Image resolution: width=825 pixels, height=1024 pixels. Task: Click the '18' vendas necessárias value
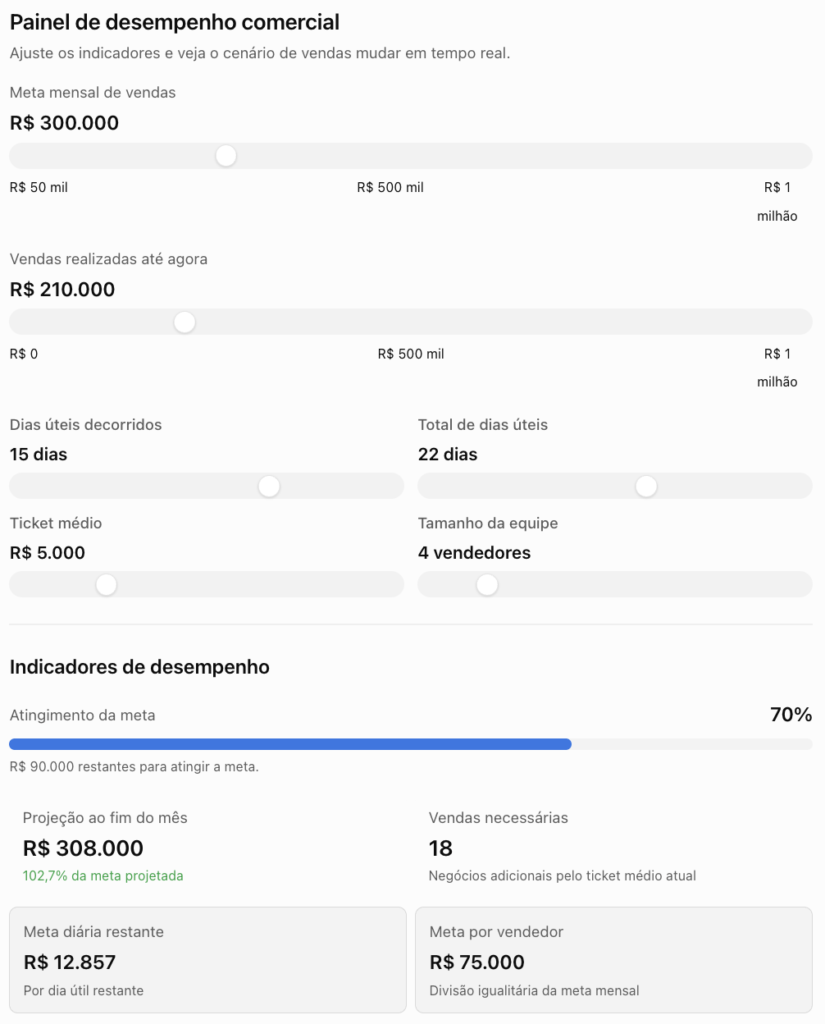tap(440, 848)
